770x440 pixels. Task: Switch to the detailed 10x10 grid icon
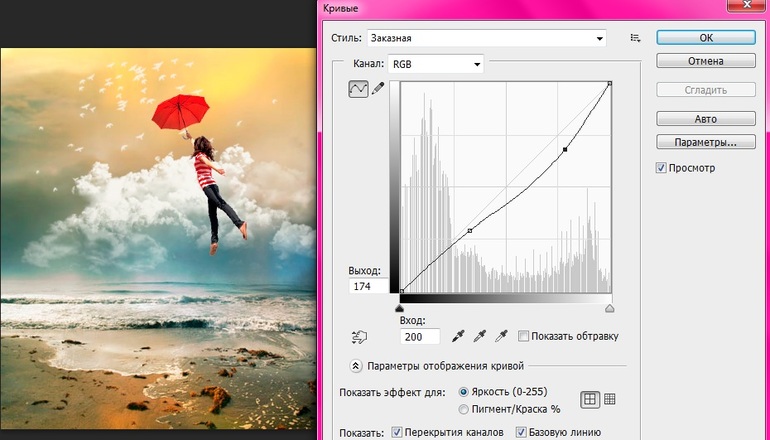click(610, 399)
